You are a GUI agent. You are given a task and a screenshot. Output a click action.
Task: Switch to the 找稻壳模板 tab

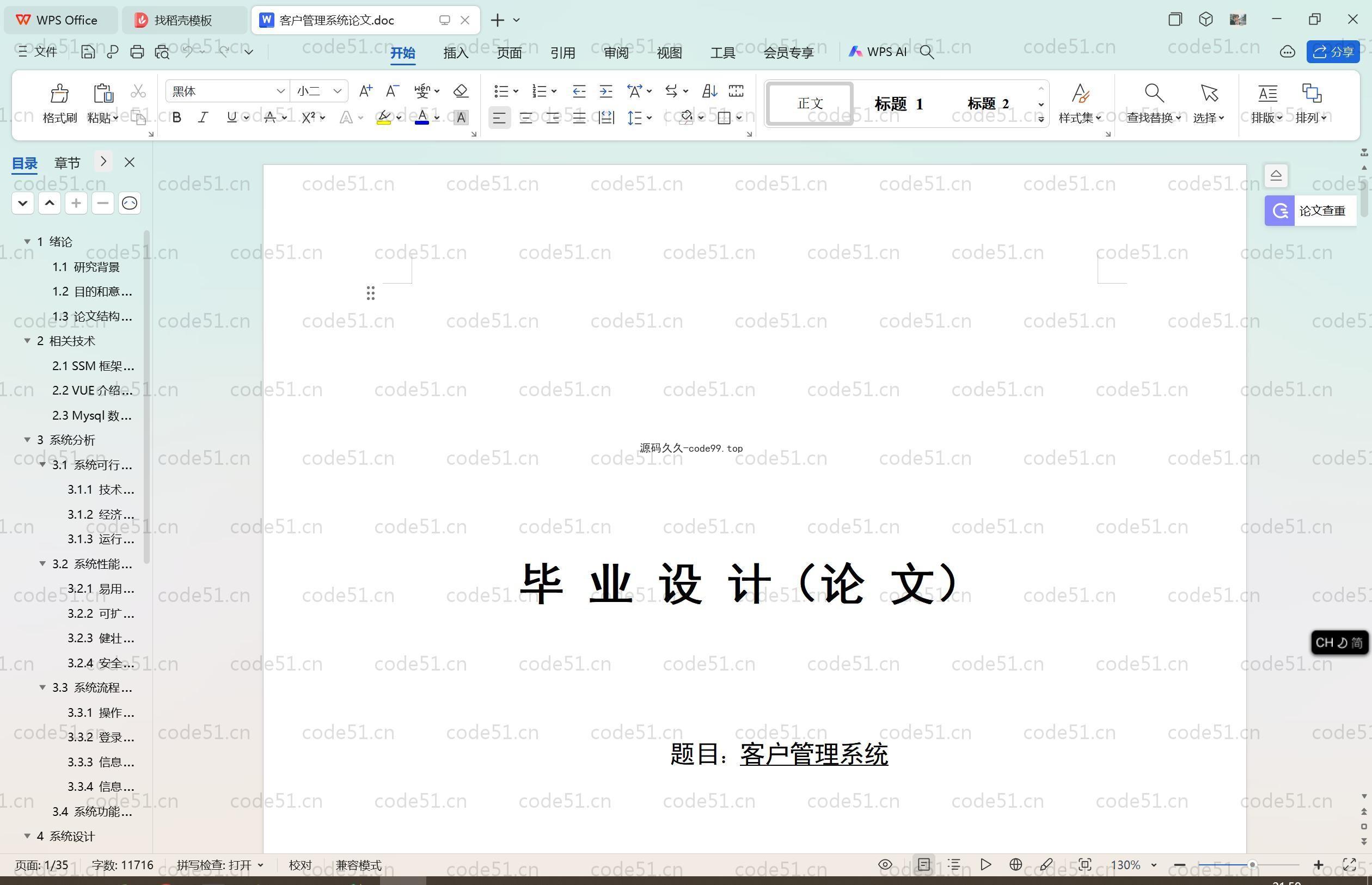pos(184,20)
